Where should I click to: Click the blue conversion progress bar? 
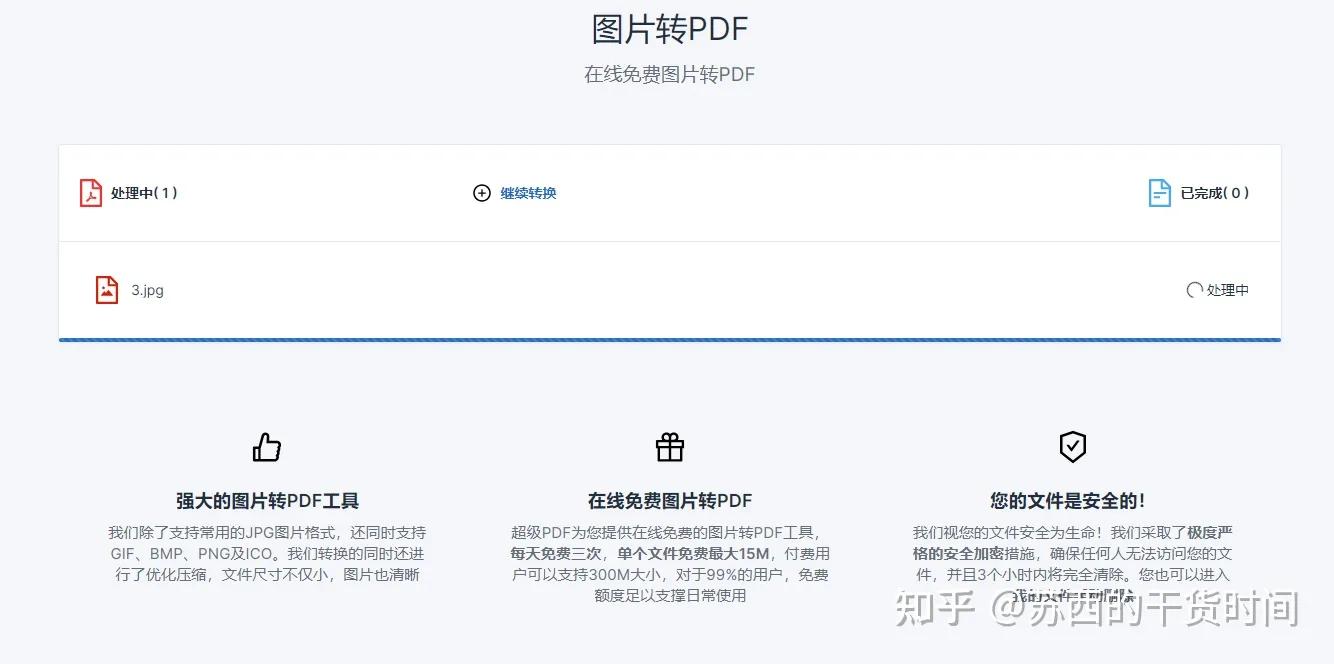coord(669,340)
